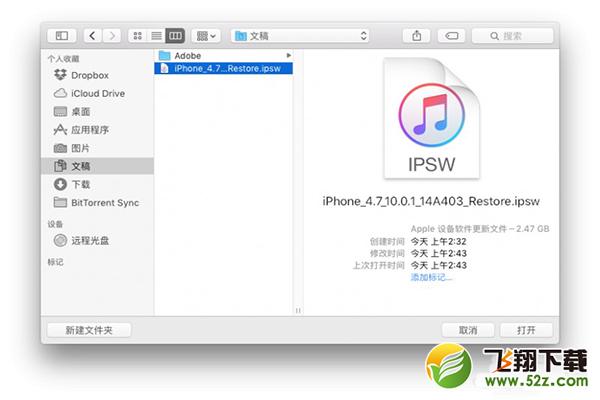
Task: Click the 添加标记 link
Action: click(431, 277)
